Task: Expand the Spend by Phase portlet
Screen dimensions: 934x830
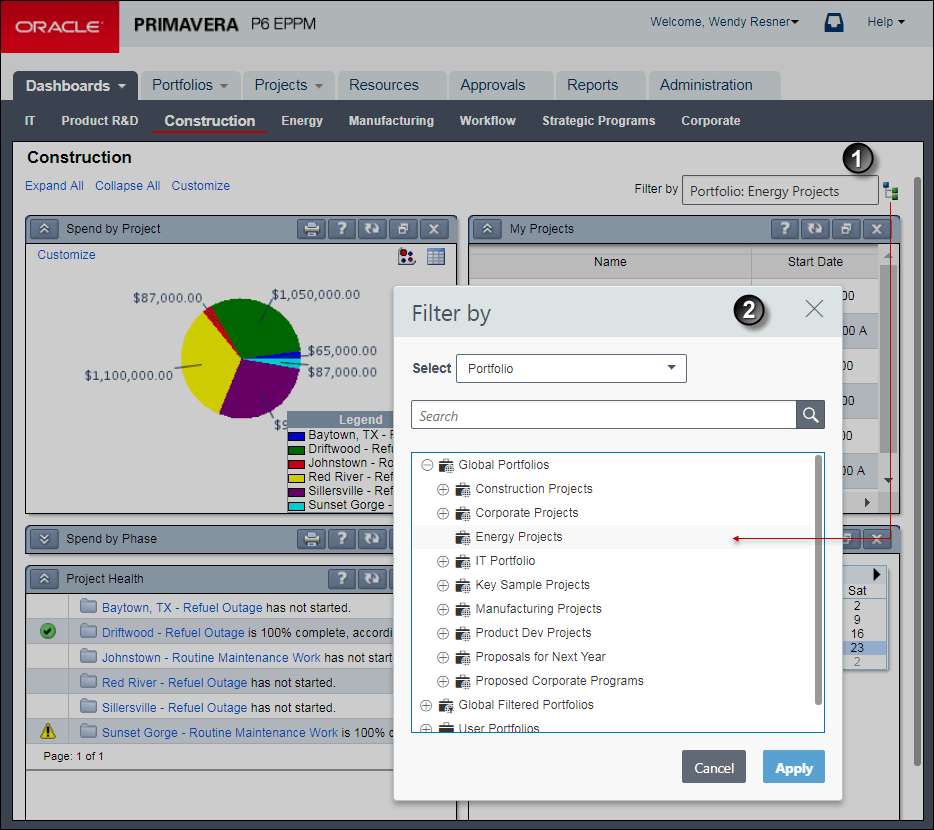Action: pyautogui.click(x=45, y=539)
